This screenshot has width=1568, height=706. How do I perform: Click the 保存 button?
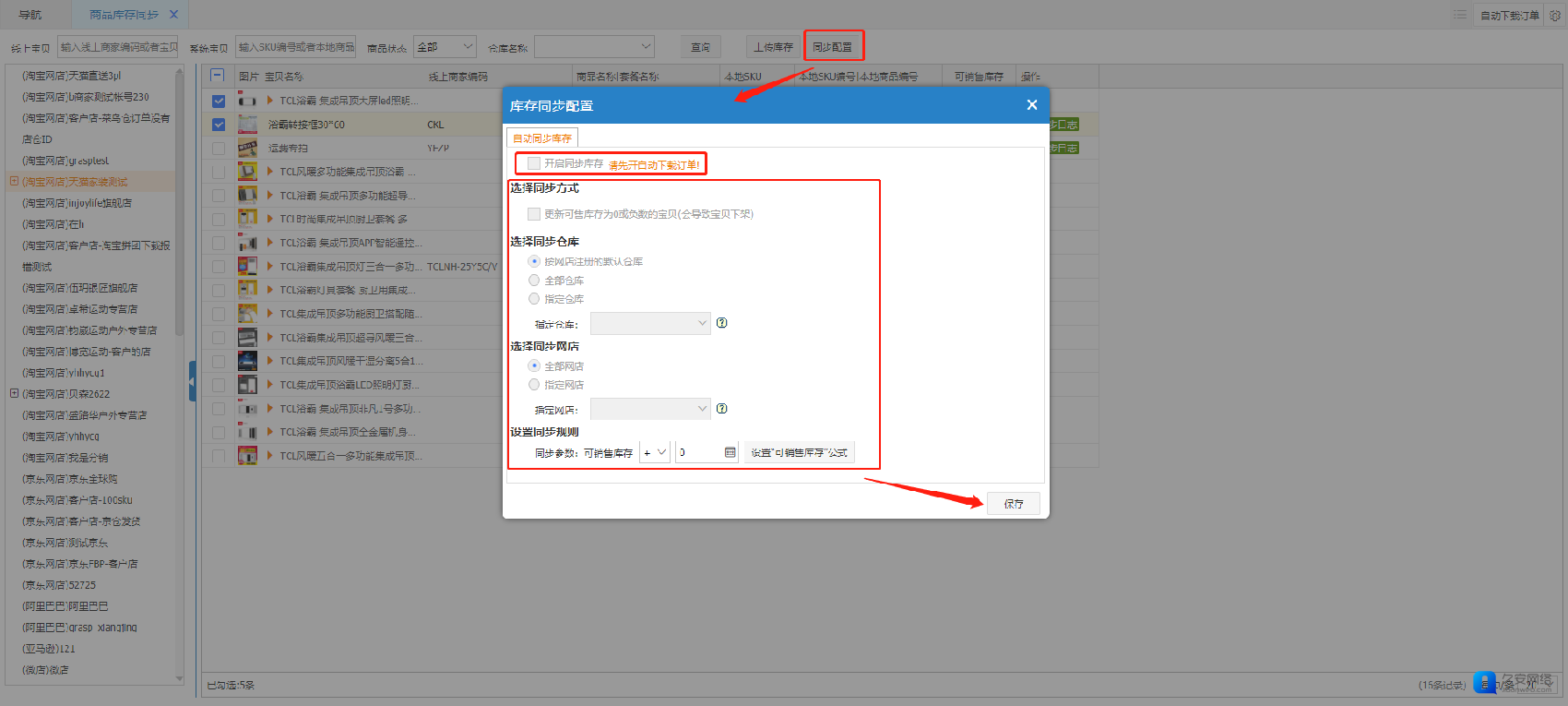tap(1014, 503)
